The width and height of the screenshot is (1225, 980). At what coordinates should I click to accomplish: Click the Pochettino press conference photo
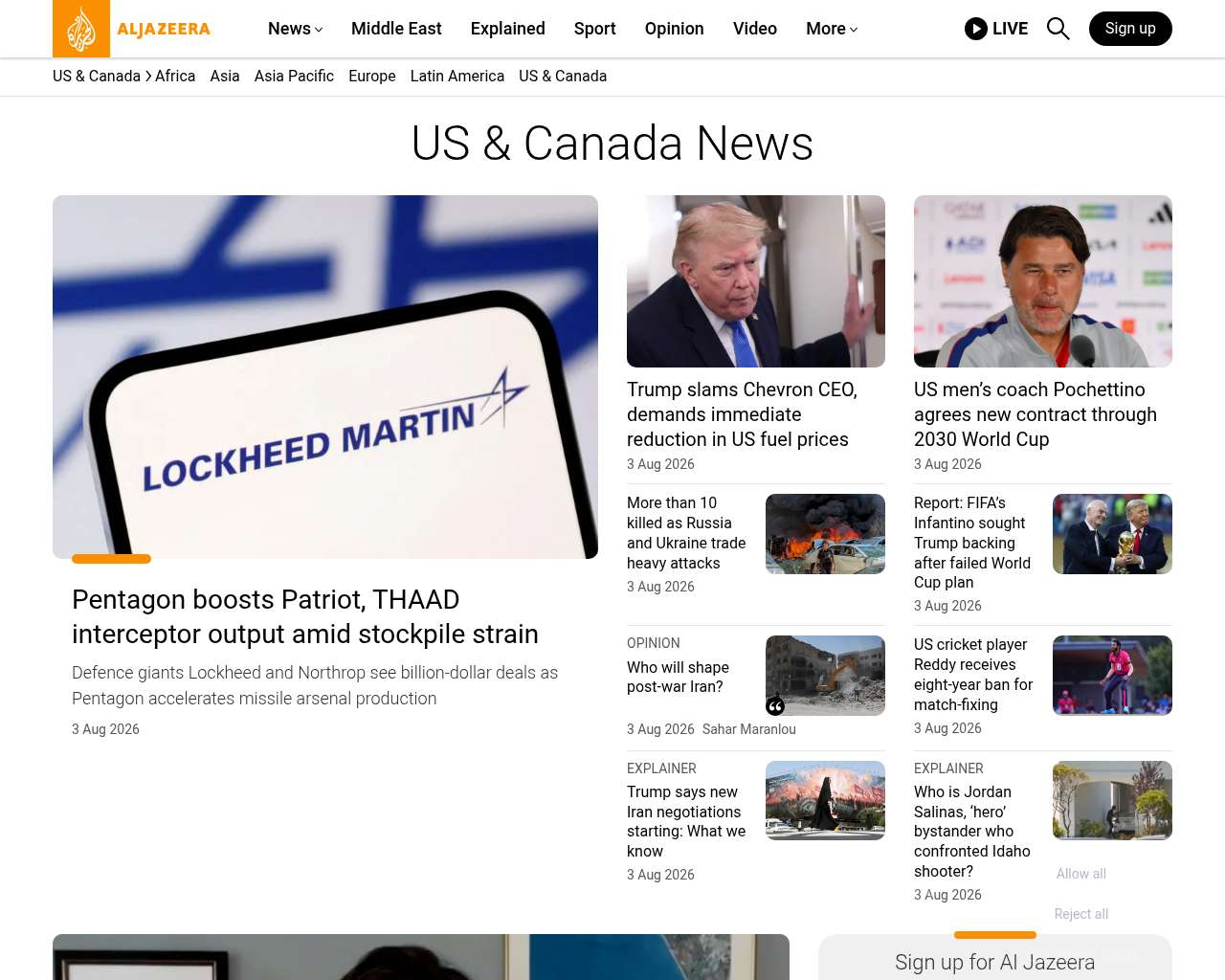coord(1043,281)
